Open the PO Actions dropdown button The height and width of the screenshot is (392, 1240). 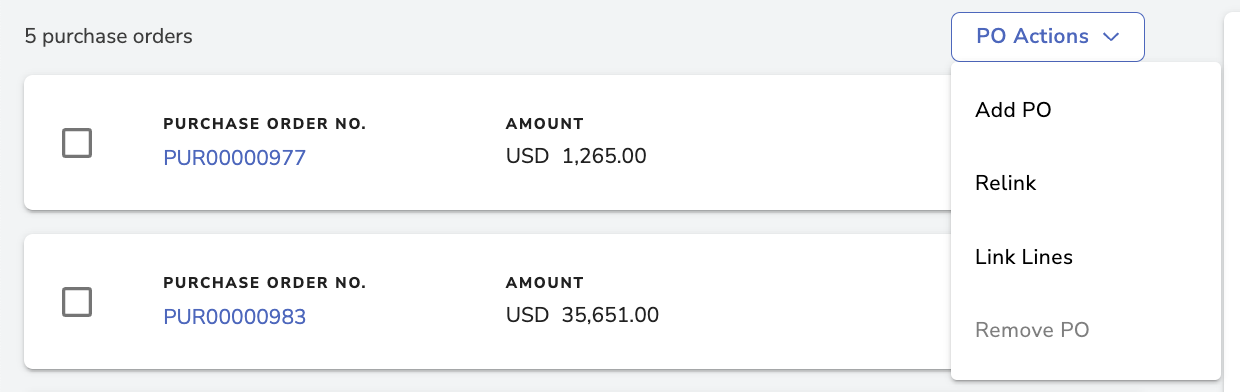pyautogui.click(x=1048, y=37)
